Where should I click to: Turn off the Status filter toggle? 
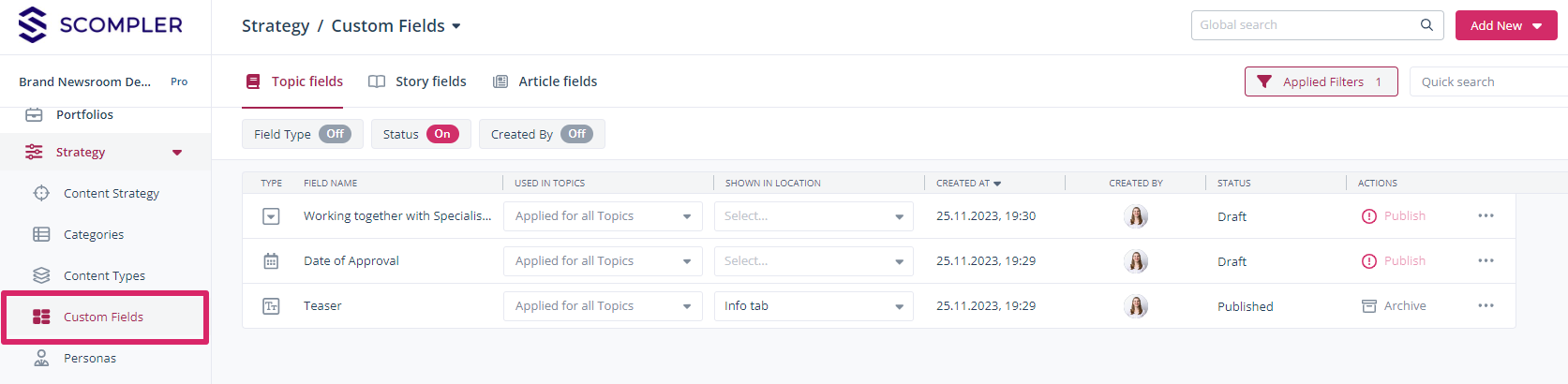[x=442, y=134]
